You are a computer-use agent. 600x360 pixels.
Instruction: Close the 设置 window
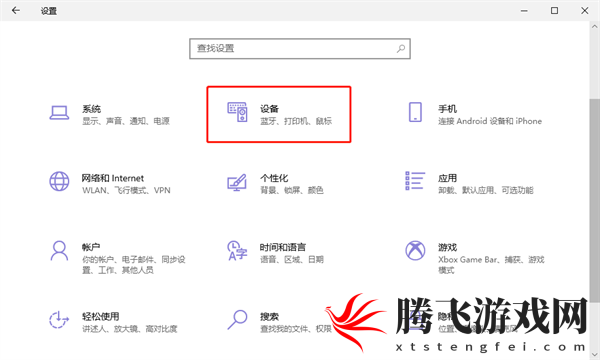point(585,11)
